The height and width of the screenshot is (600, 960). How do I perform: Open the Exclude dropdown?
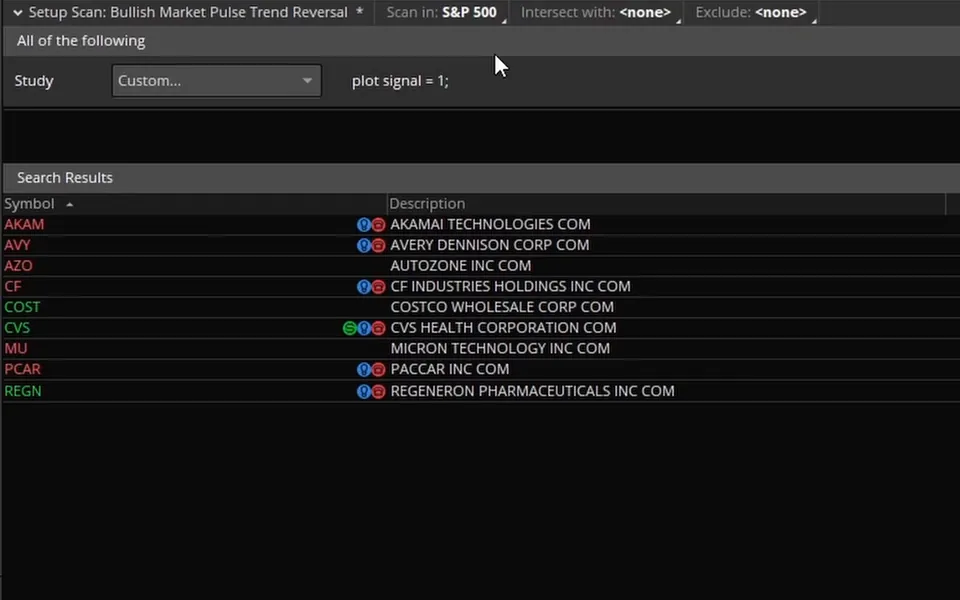(x=755, y=12)
